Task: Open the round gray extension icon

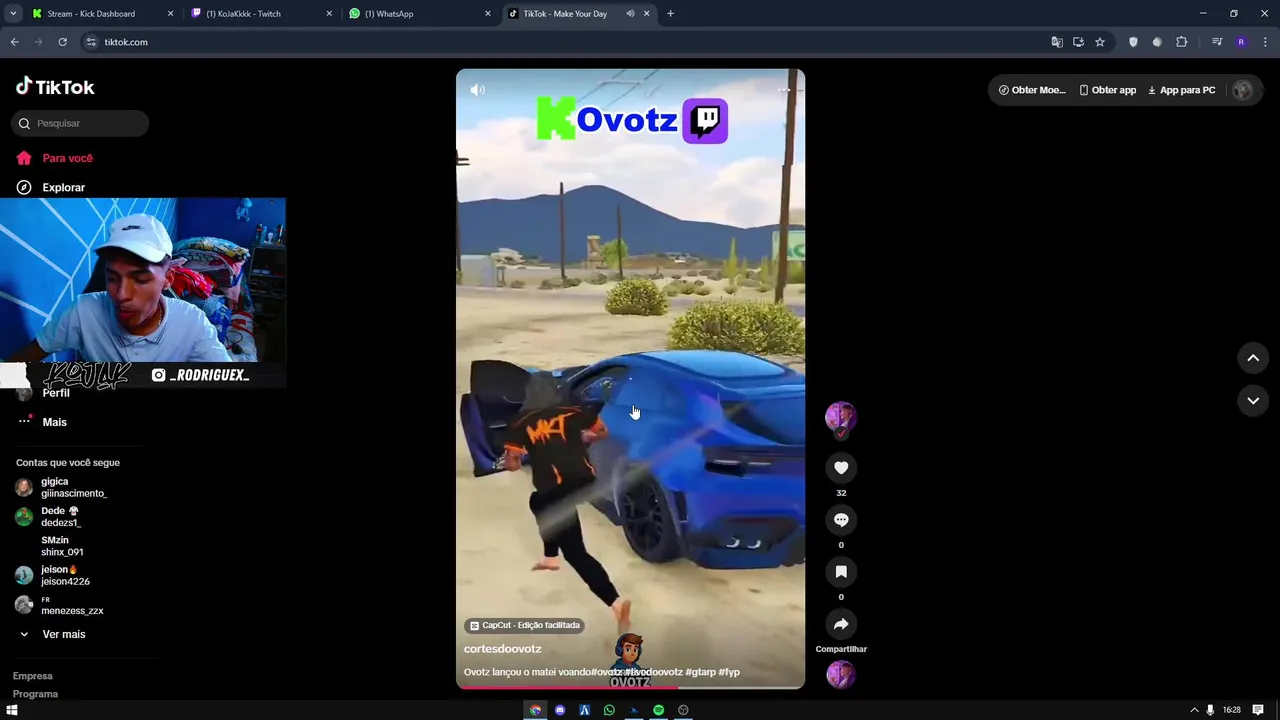Action: 1157,42
